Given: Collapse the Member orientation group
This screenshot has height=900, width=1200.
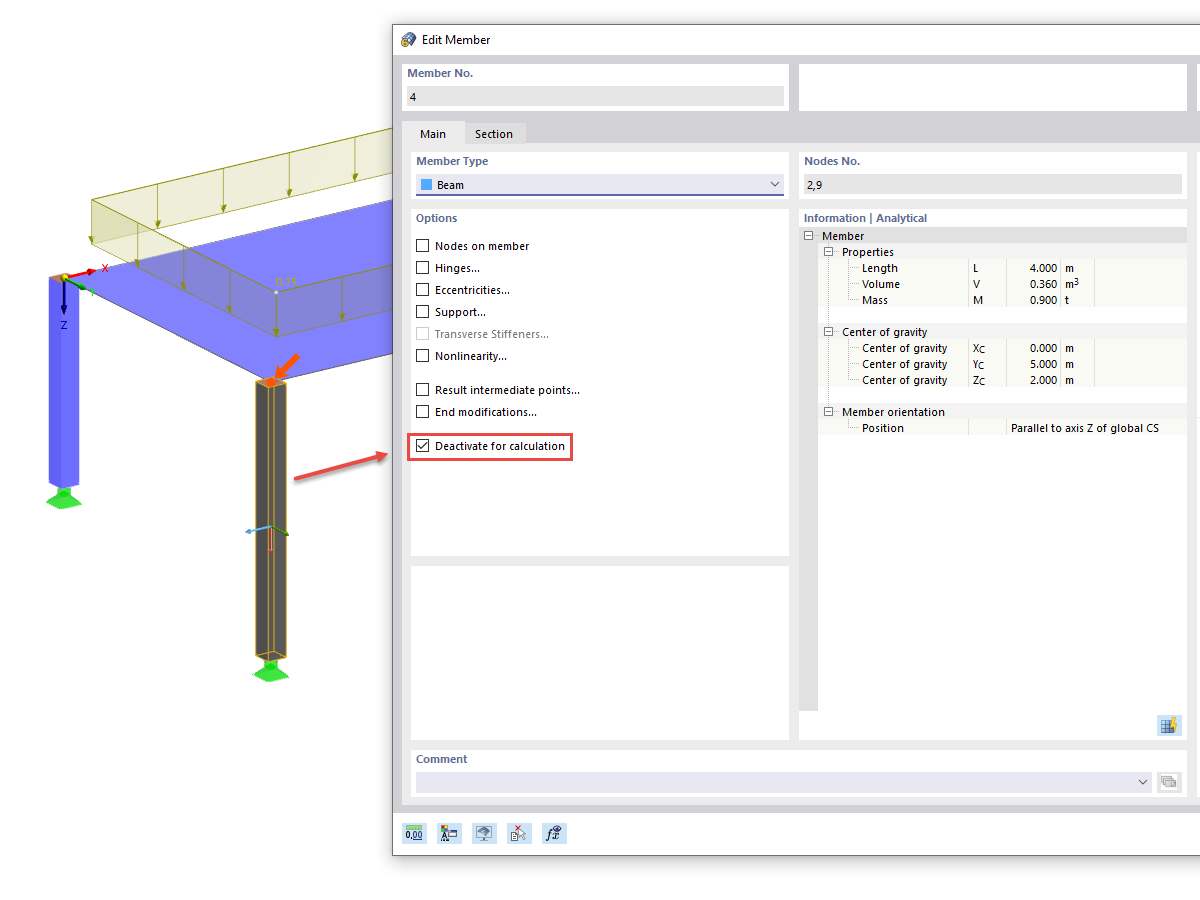Looking at the screenshot, I should [828, 412].
